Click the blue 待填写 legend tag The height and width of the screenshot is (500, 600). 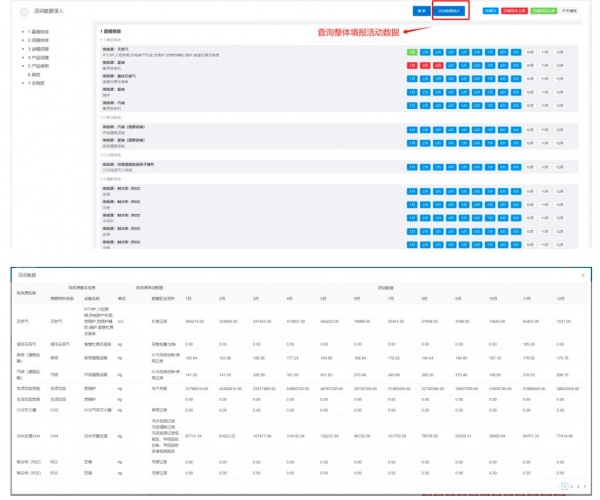coord(490,11)
